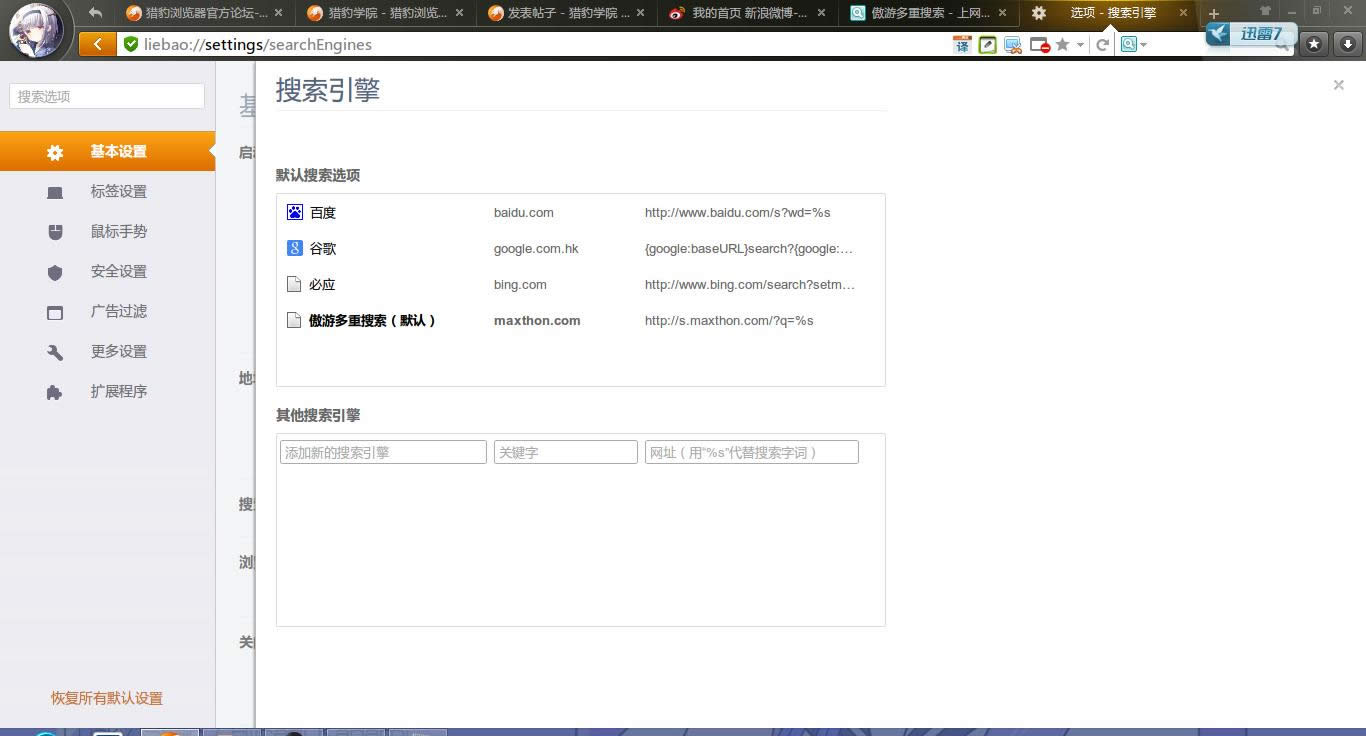
Task: Expand the search engine selector dropdown
Action: [1133, 45]
